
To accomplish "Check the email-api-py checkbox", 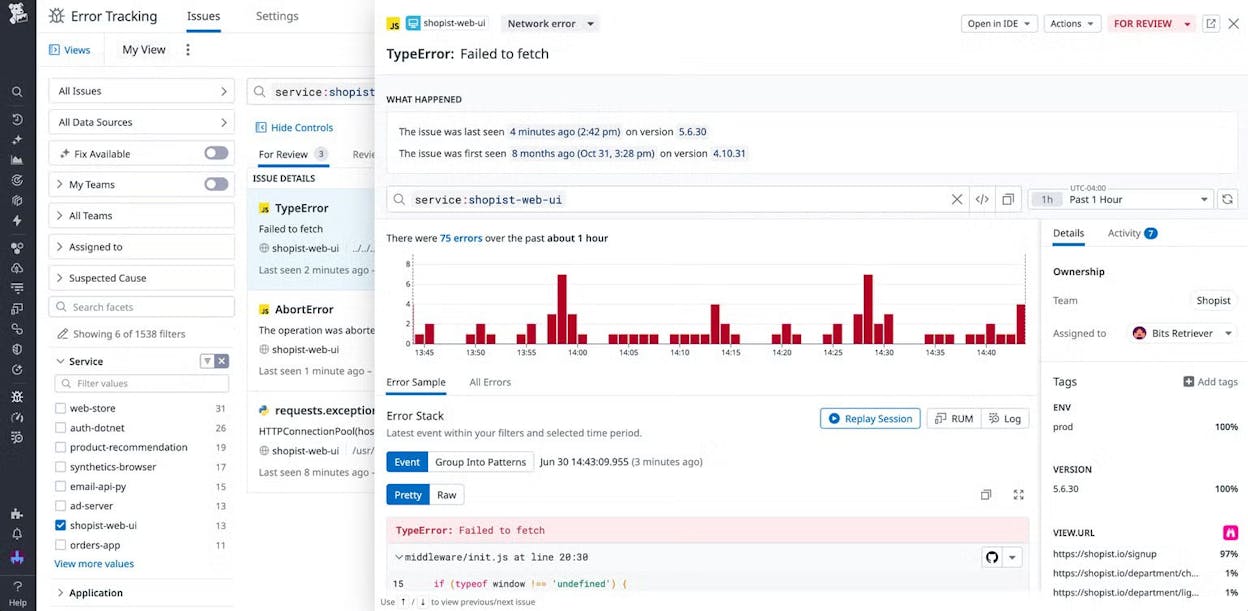I will [x=60, y=487].
